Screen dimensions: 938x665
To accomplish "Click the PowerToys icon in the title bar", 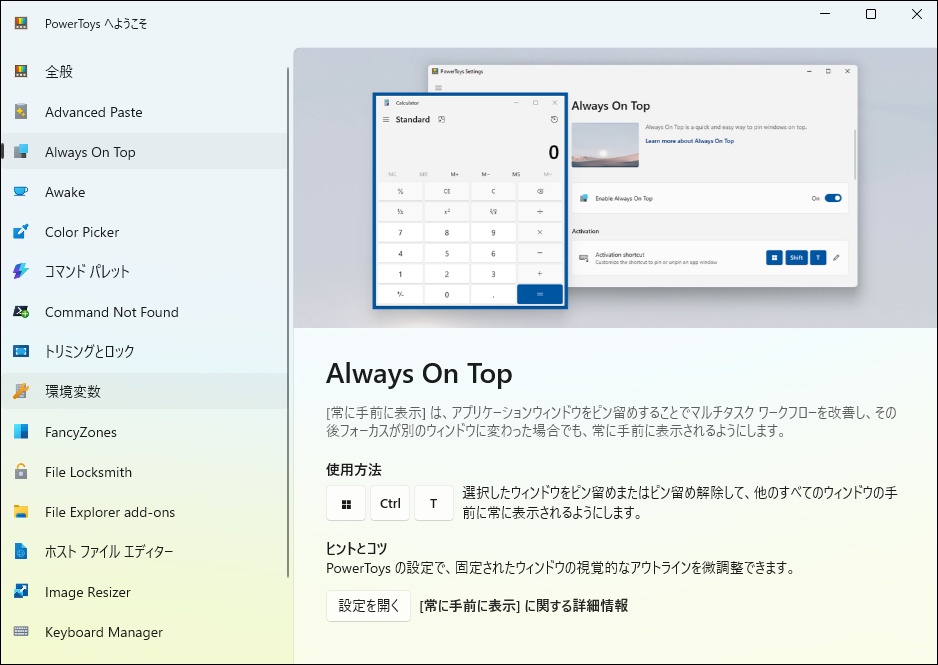I will pos(20,22).
